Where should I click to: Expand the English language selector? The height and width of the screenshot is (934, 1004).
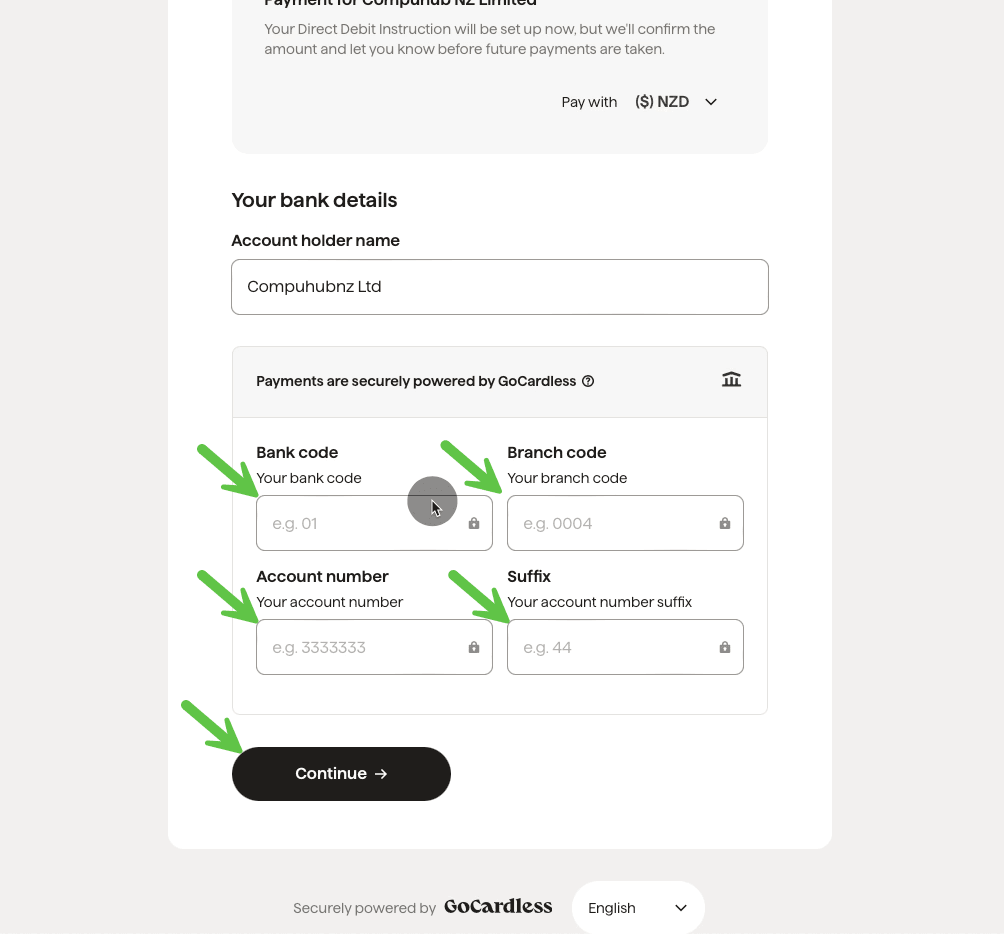[638, 908]
